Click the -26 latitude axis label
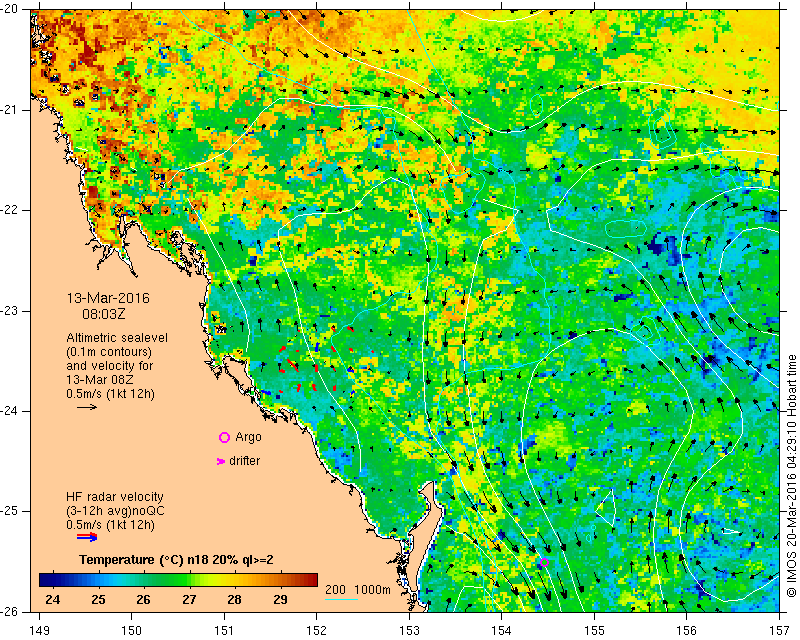This screenshot has width=800, height=640. pos(11,612)
